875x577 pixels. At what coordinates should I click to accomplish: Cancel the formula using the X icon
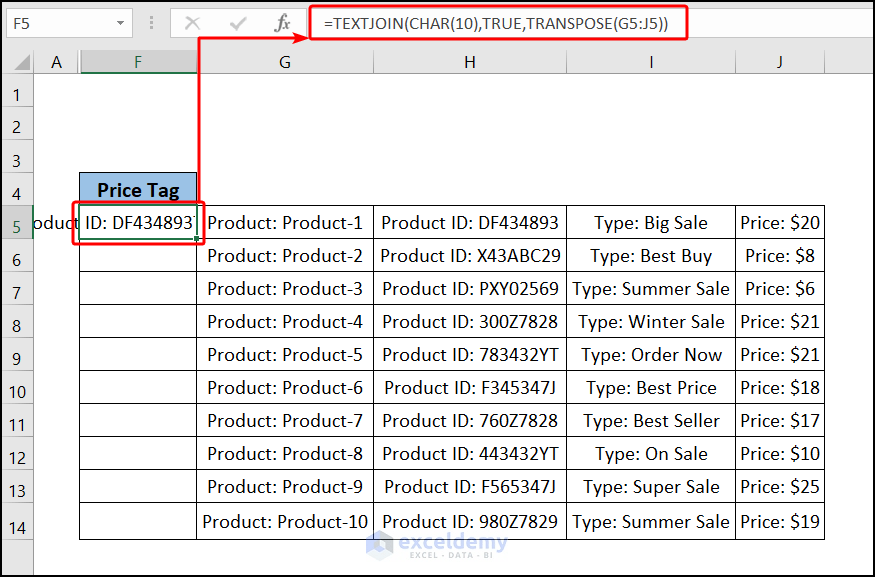(x=192, y=22)
